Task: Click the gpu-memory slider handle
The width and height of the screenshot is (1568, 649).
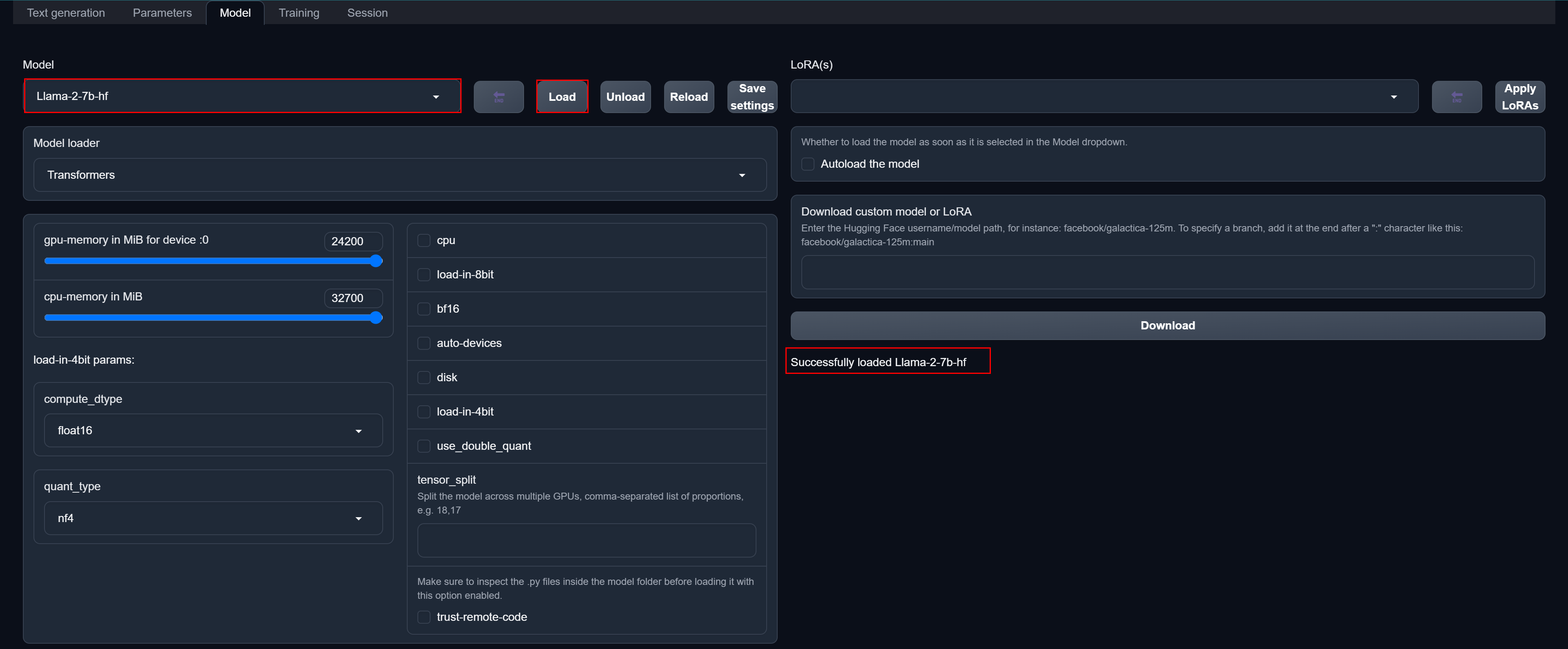Action: tap(376, 261)
